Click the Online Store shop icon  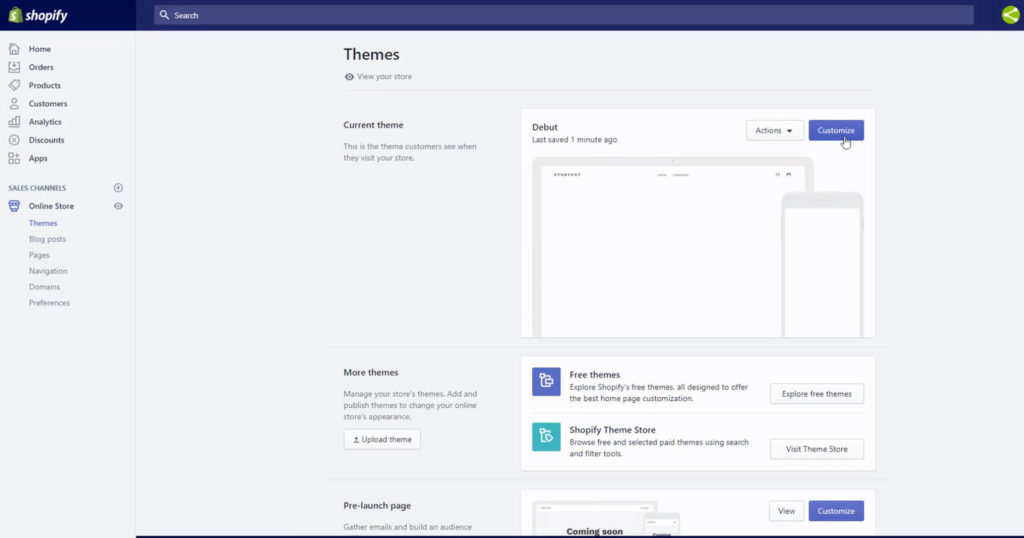14,206
